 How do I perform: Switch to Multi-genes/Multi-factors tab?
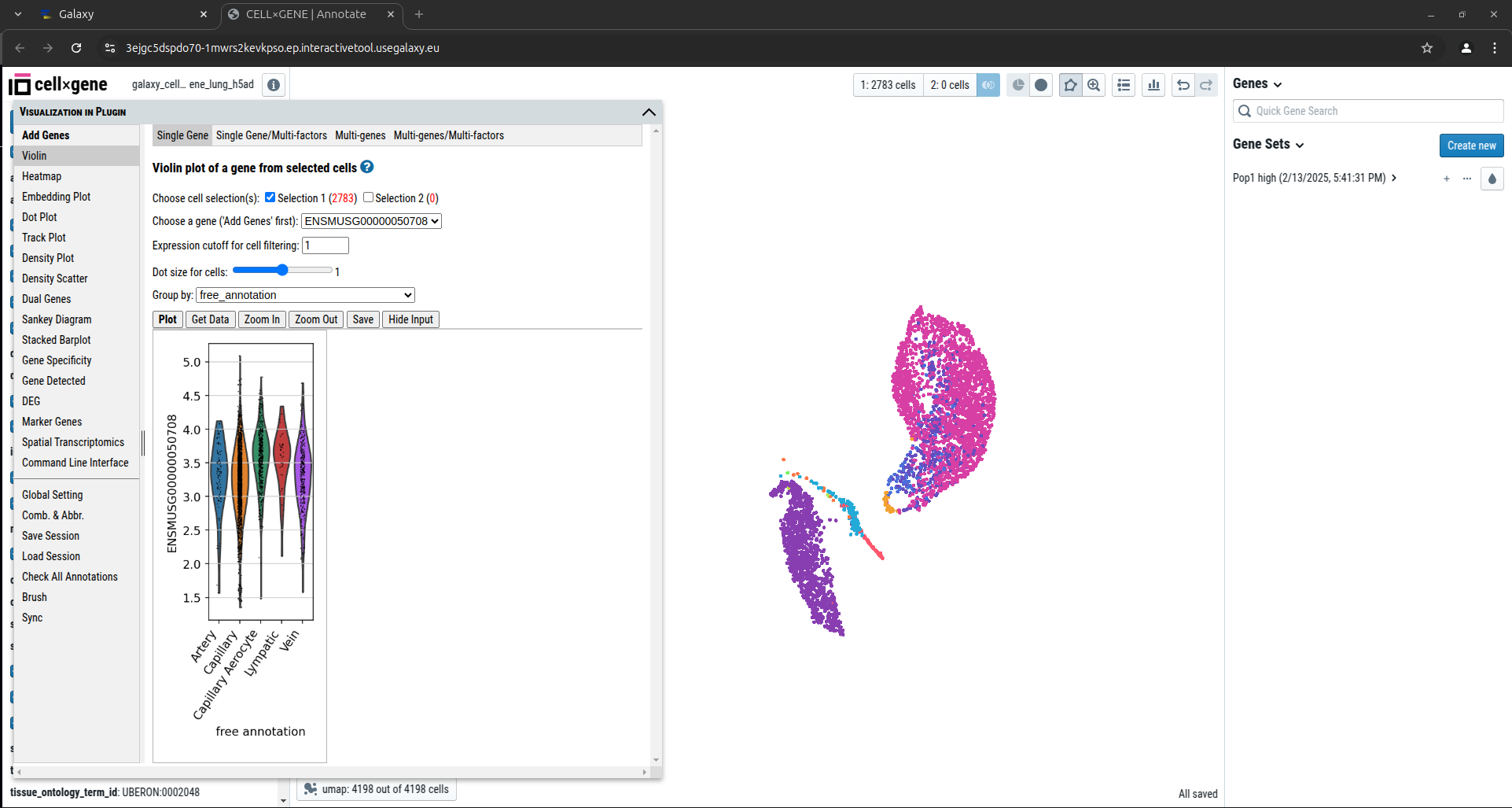(449, 135)
